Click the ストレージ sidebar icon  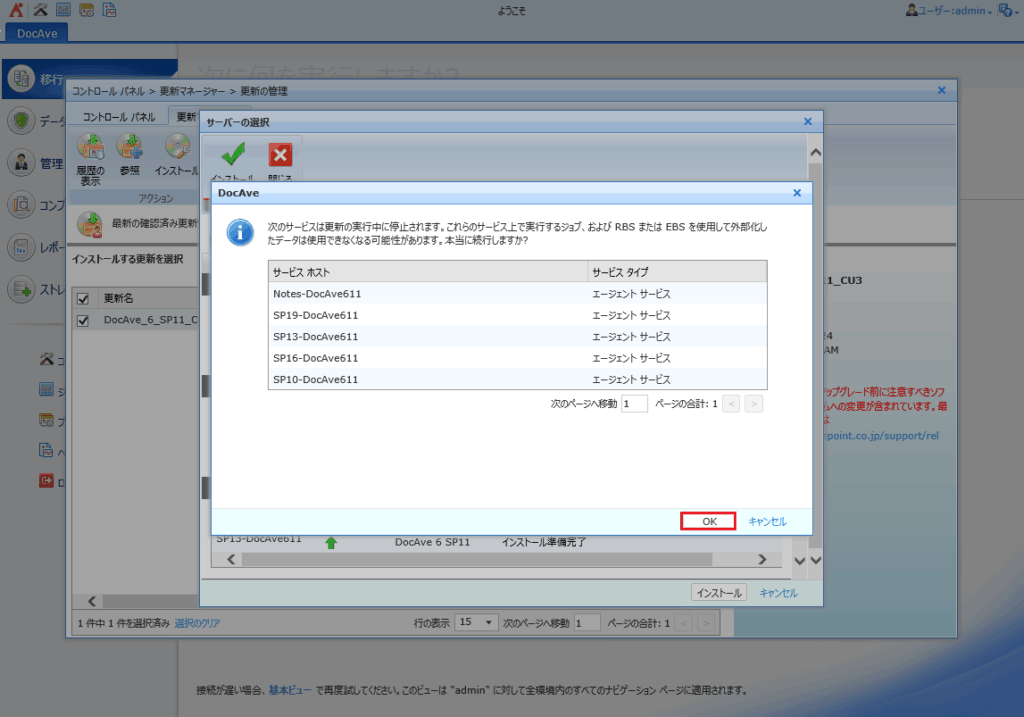pyautogui.click(x=21, y=289)
